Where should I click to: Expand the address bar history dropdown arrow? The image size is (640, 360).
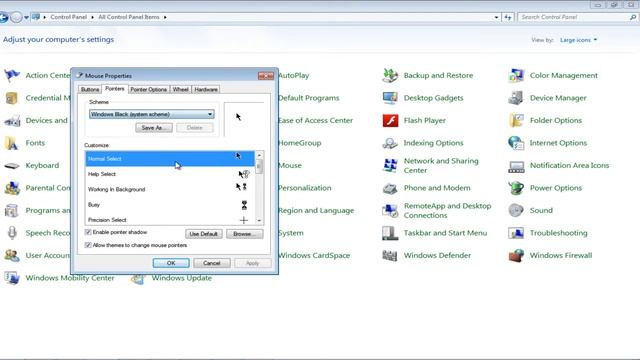[496, 17]
